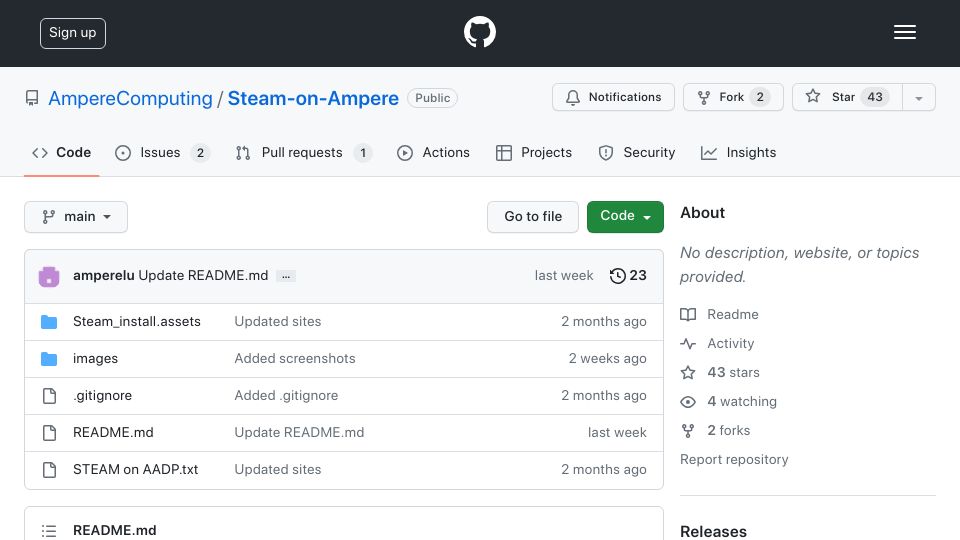
Task: Click the Actions play icon
Action: click(405, 152)
